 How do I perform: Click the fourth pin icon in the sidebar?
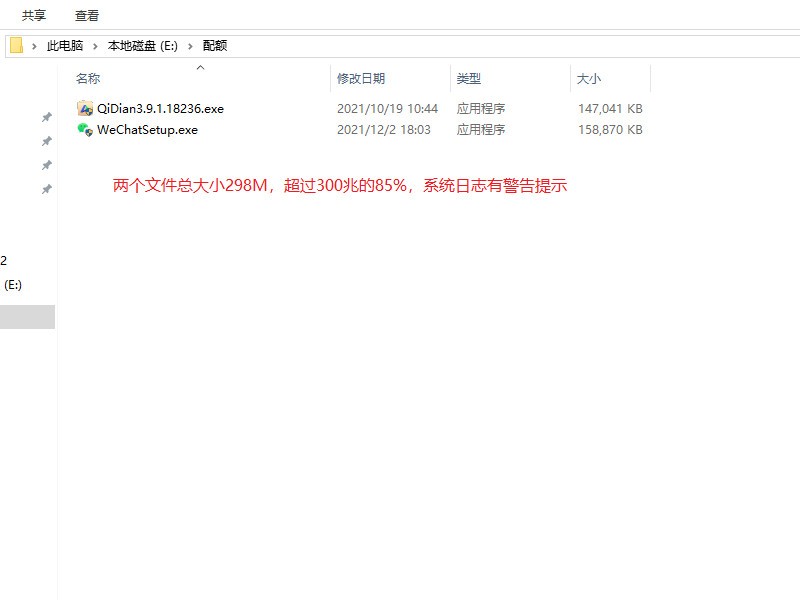tap(46, 189)
